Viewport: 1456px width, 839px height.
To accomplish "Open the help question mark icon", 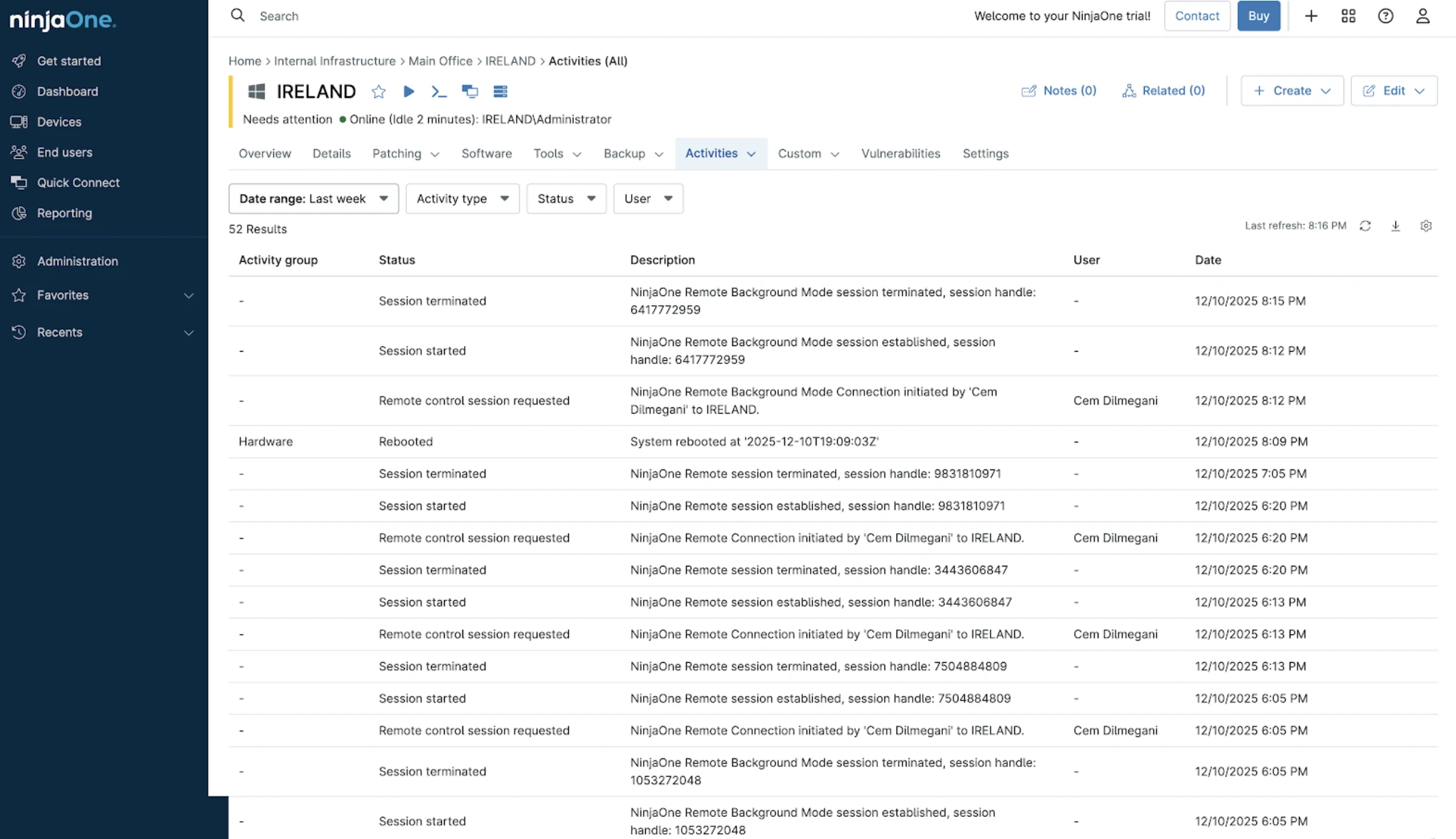I will (x=1385, y=16).
